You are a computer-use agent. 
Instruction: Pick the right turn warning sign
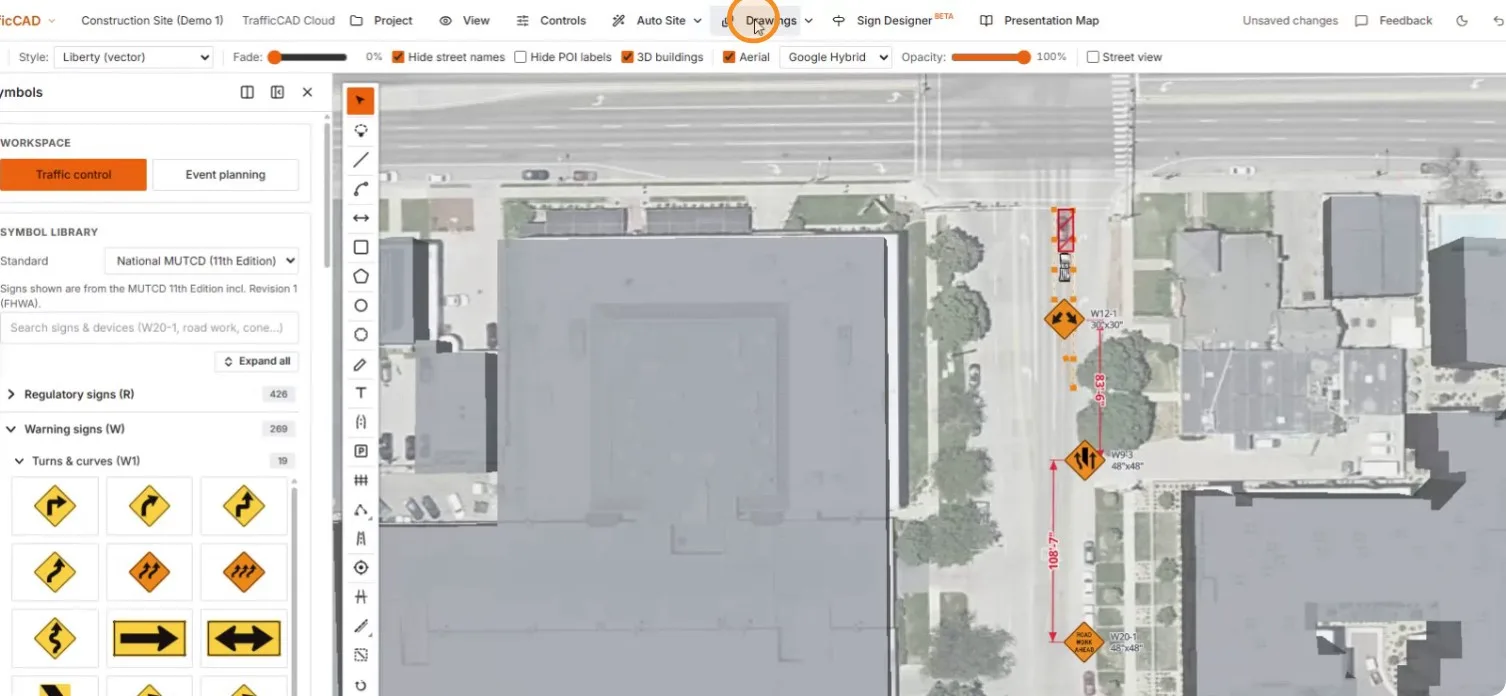point(55,506)
